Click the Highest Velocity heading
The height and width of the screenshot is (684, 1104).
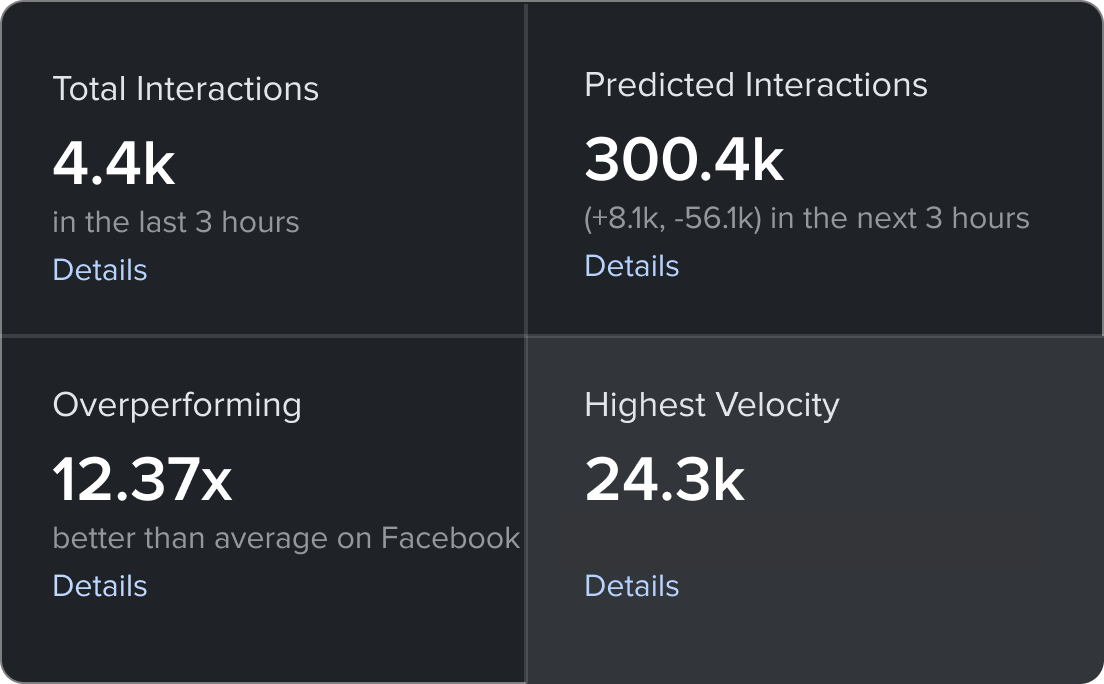click(711, 405)
